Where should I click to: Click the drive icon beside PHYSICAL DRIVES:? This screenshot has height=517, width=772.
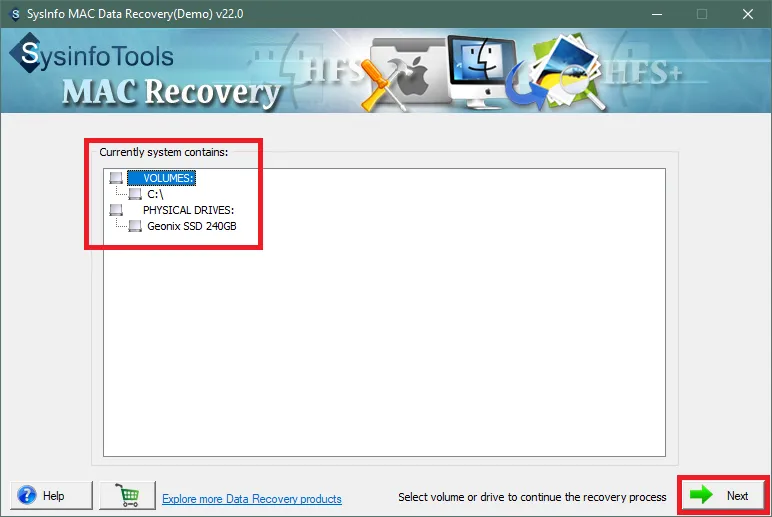point(116,210)
